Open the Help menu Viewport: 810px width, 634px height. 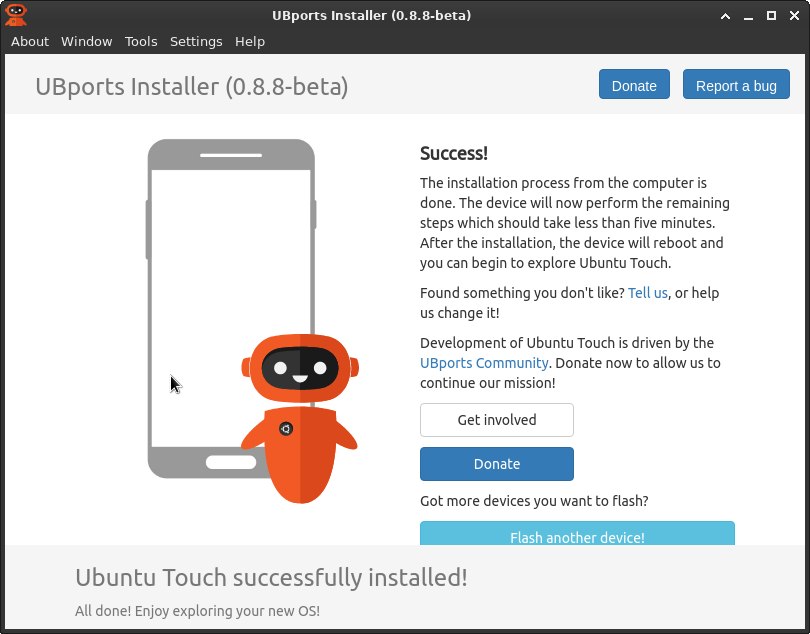point(250,41)
